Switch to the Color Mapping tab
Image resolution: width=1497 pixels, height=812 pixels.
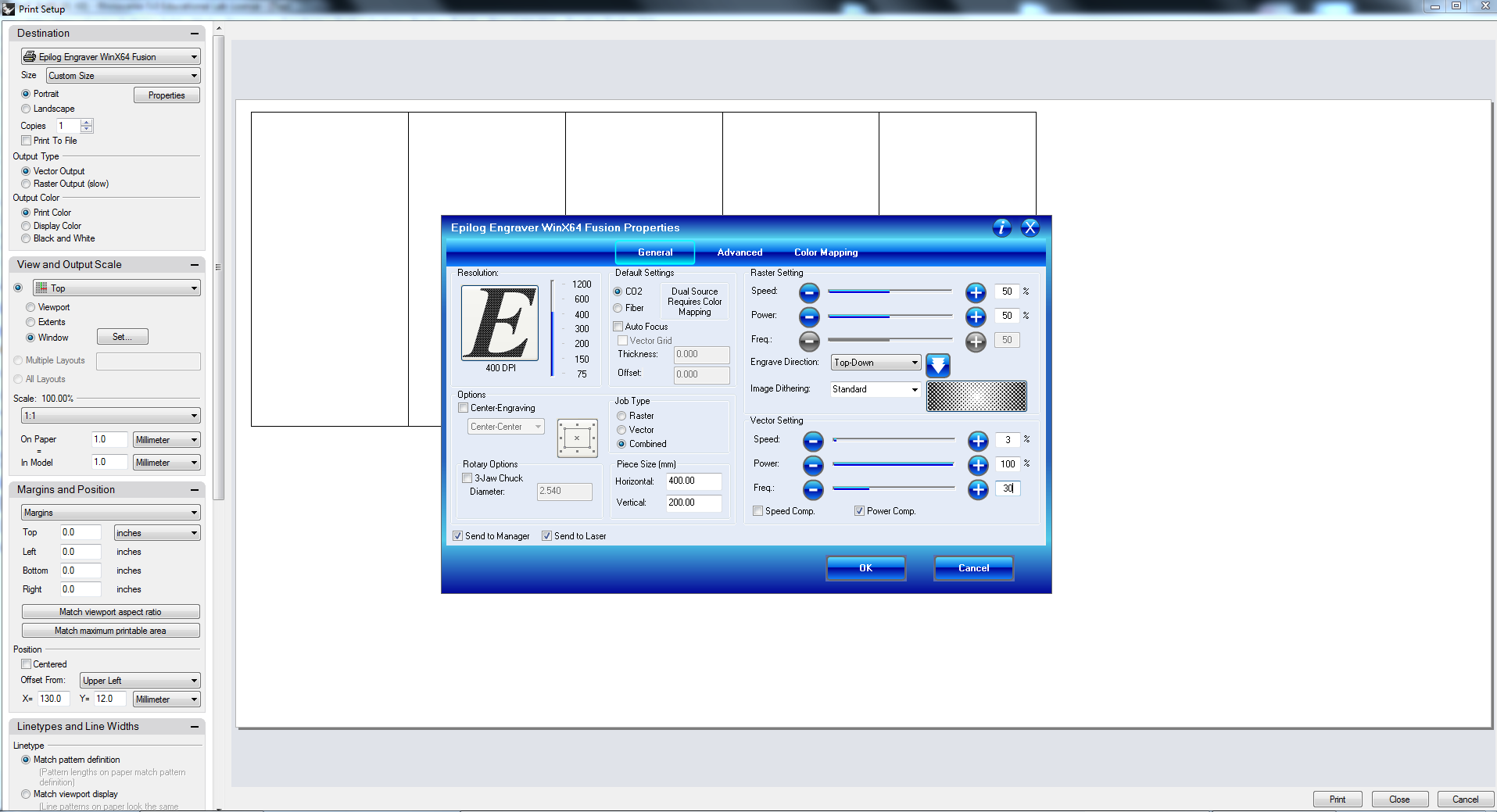point(826,252)
